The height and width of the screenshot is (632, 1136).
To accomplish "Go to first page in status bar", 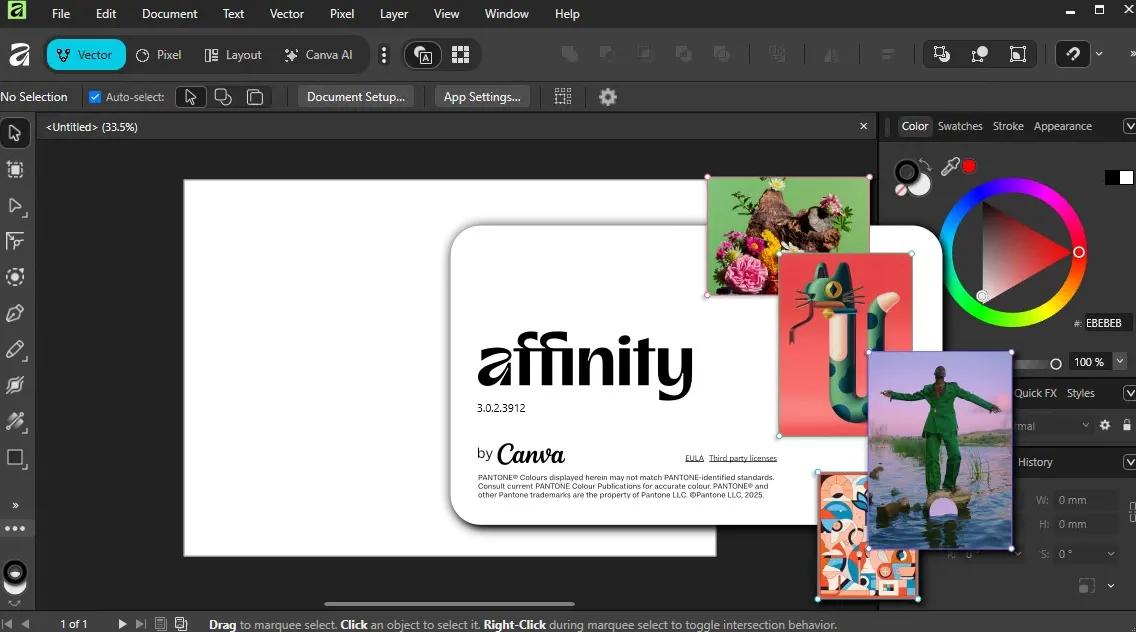I will [7, 624].
